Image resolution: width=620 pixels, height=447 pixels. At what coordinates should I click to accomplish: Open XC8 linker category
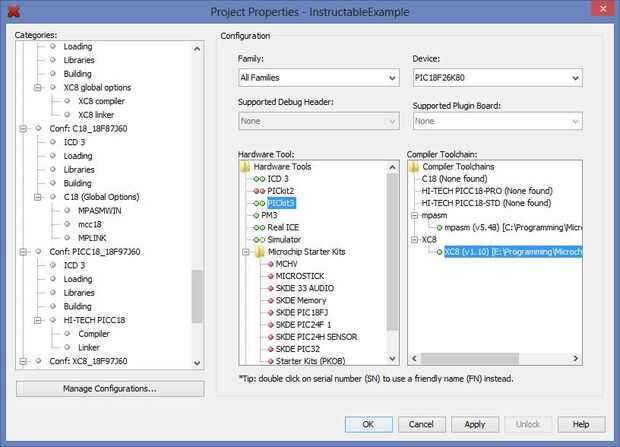click(96, 115)
